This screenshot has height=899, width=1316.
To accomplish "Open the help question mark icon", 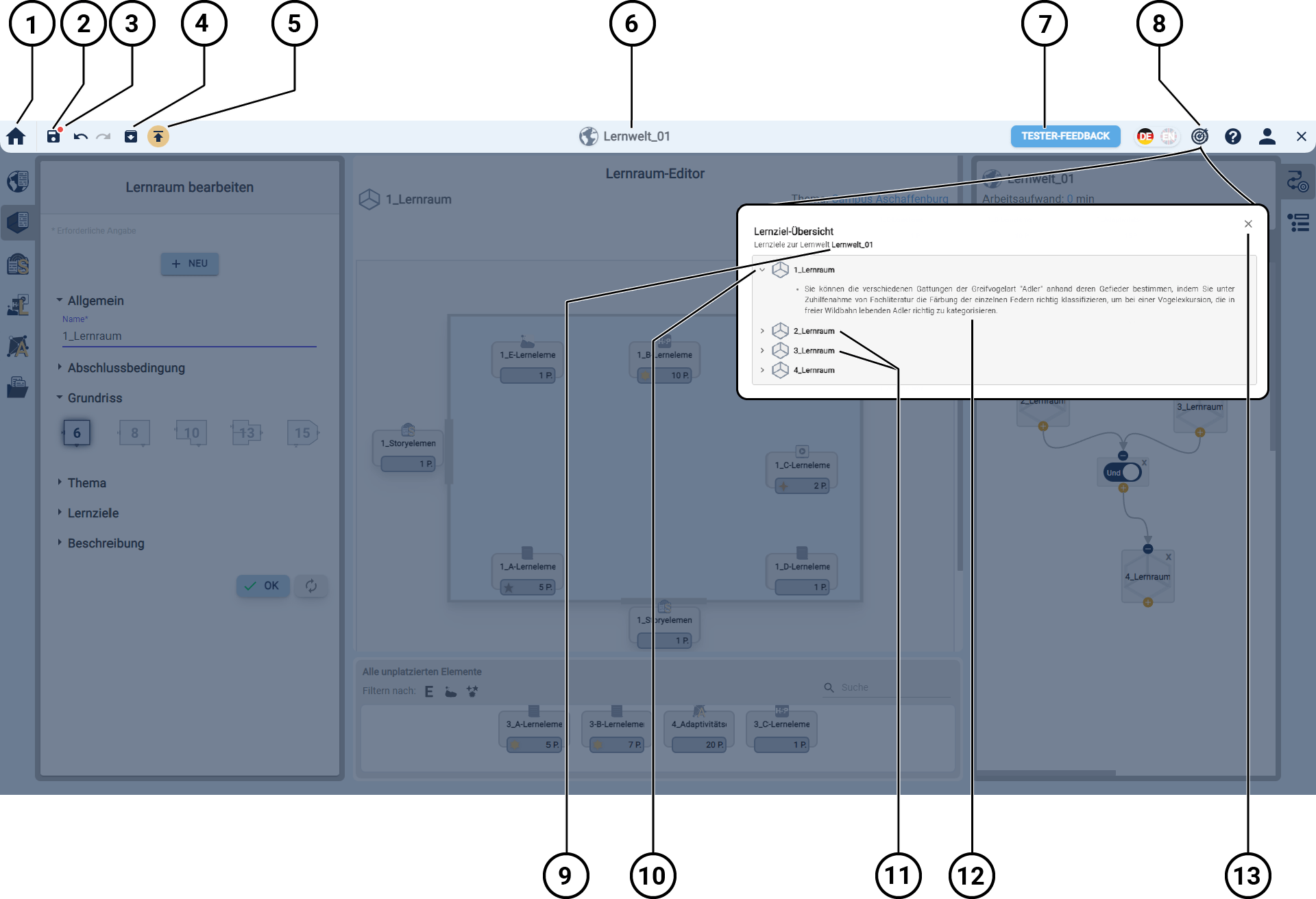I will click(x=1233, y=136).
